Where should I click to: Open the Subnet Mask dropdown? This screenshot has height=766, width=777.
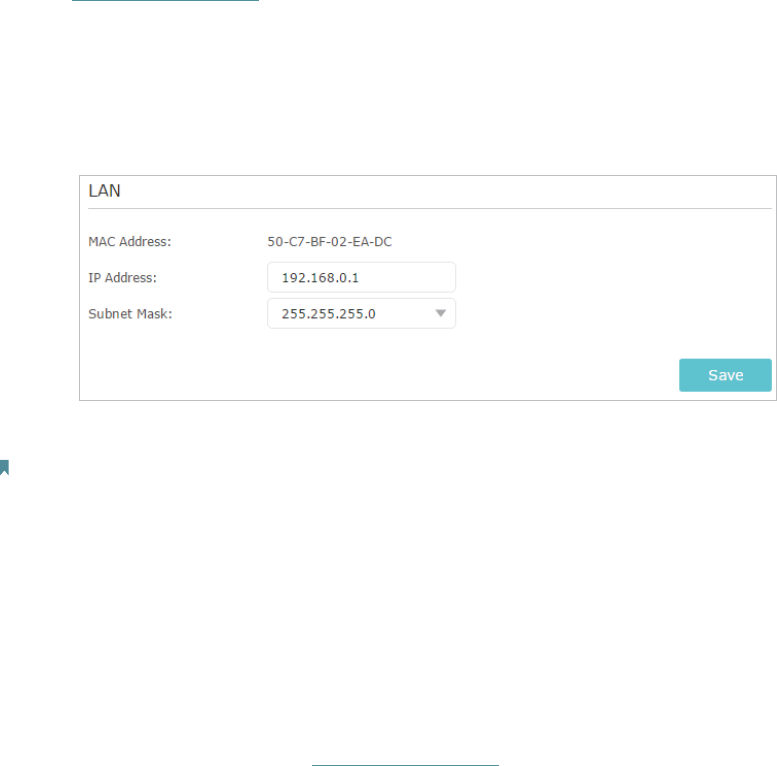(361, 314)
